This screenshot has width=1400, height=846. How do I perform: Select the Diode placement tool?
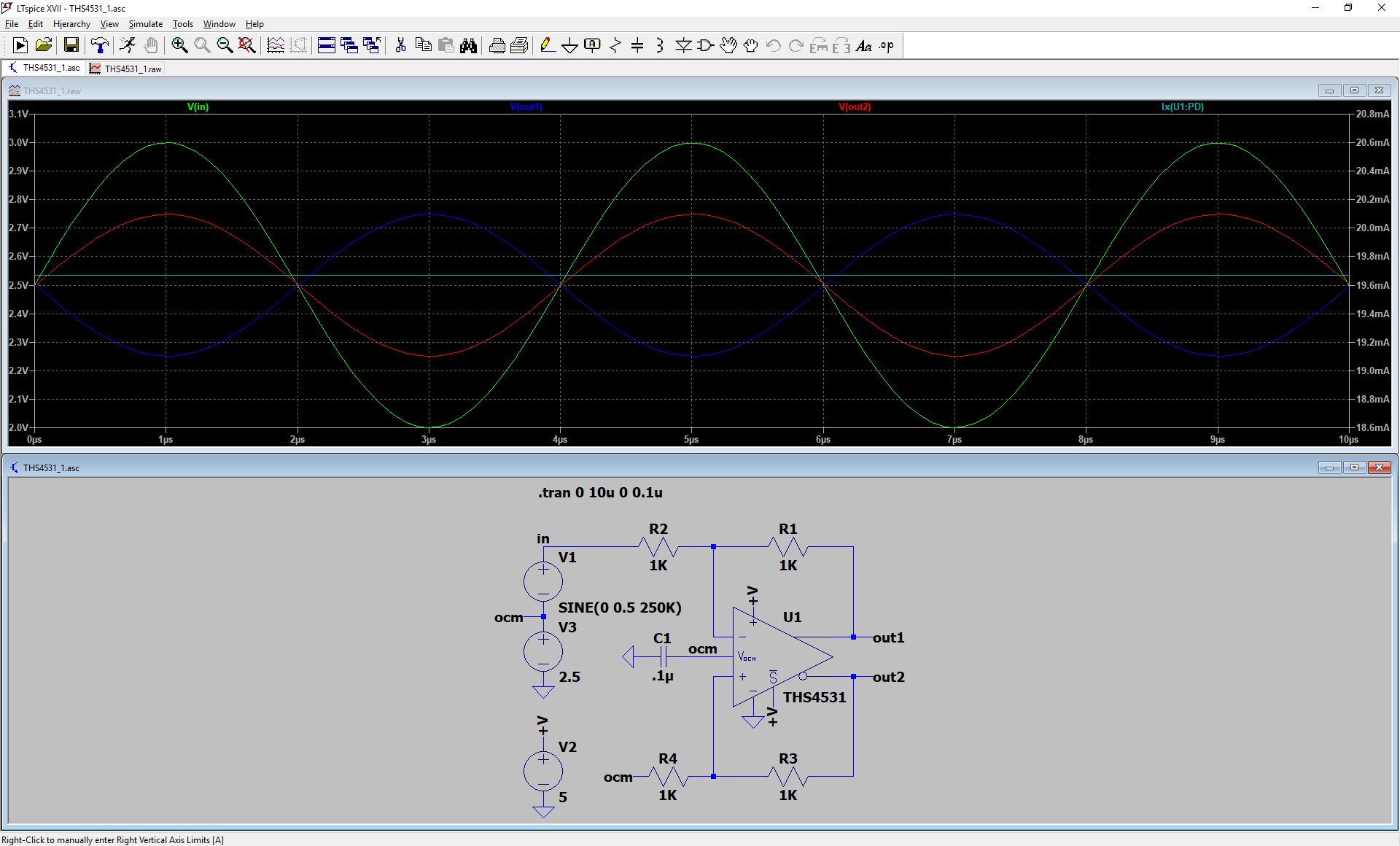(x=683, y=46)
